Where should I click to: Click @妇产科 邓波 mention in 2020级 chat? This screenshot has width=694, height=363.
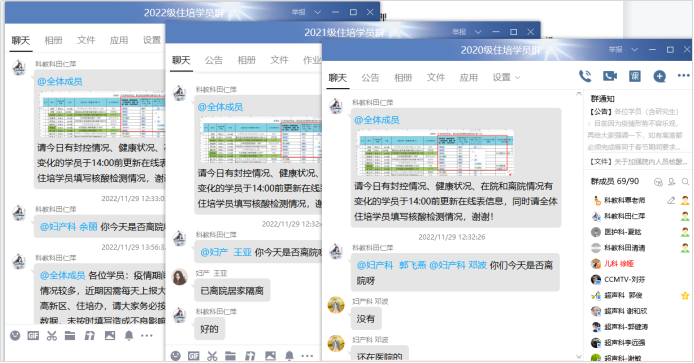coord(458,265)
